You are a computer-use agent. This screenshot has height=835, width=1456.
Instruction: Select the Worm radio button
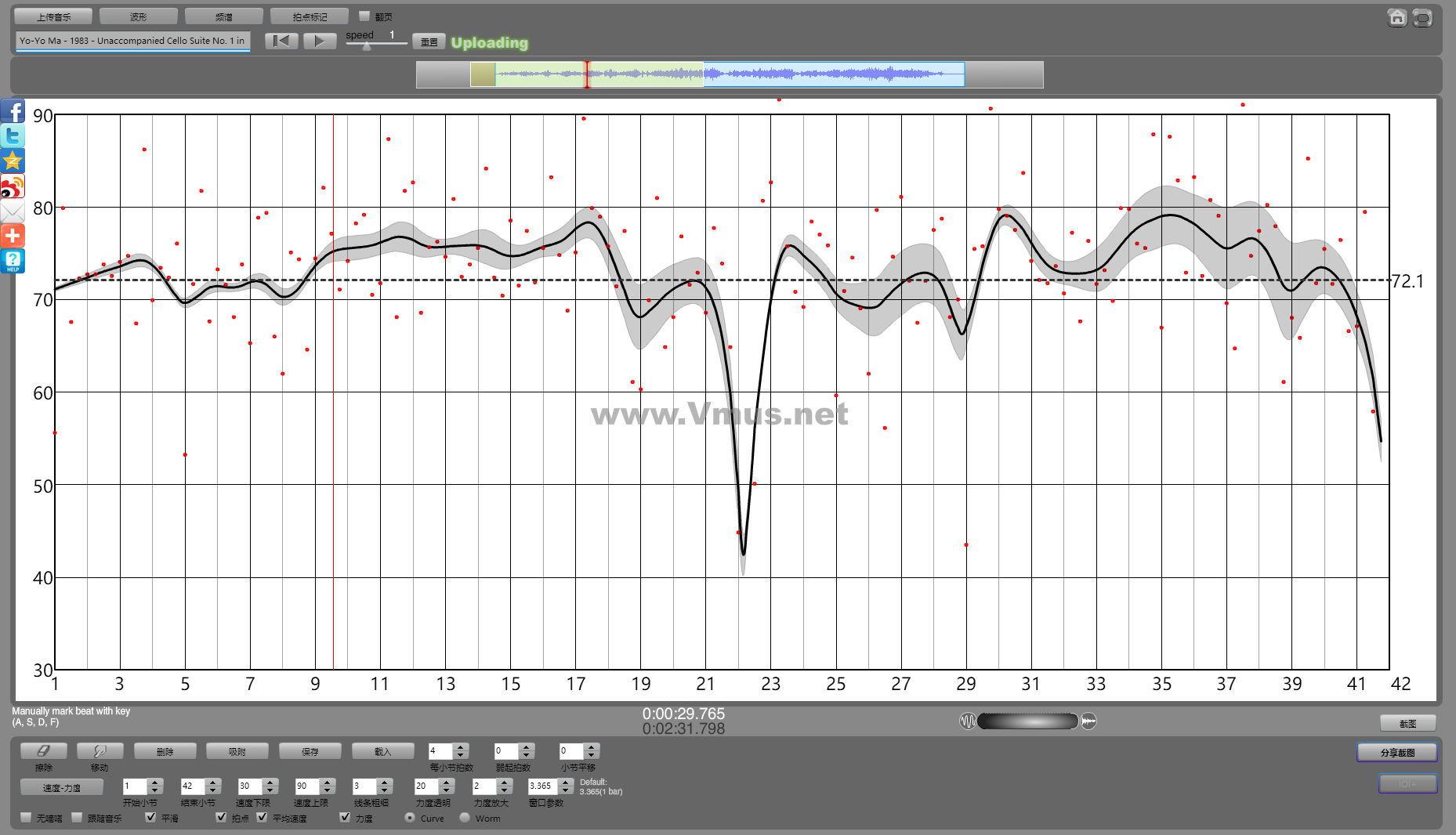[x=465, y=818]
